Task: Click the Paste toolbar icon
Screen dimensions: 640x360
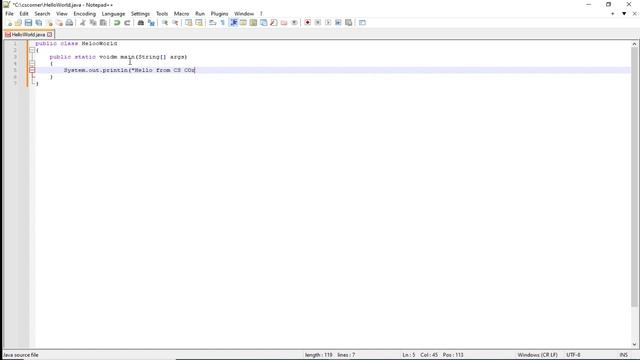Action: click(x=103, y=23)
